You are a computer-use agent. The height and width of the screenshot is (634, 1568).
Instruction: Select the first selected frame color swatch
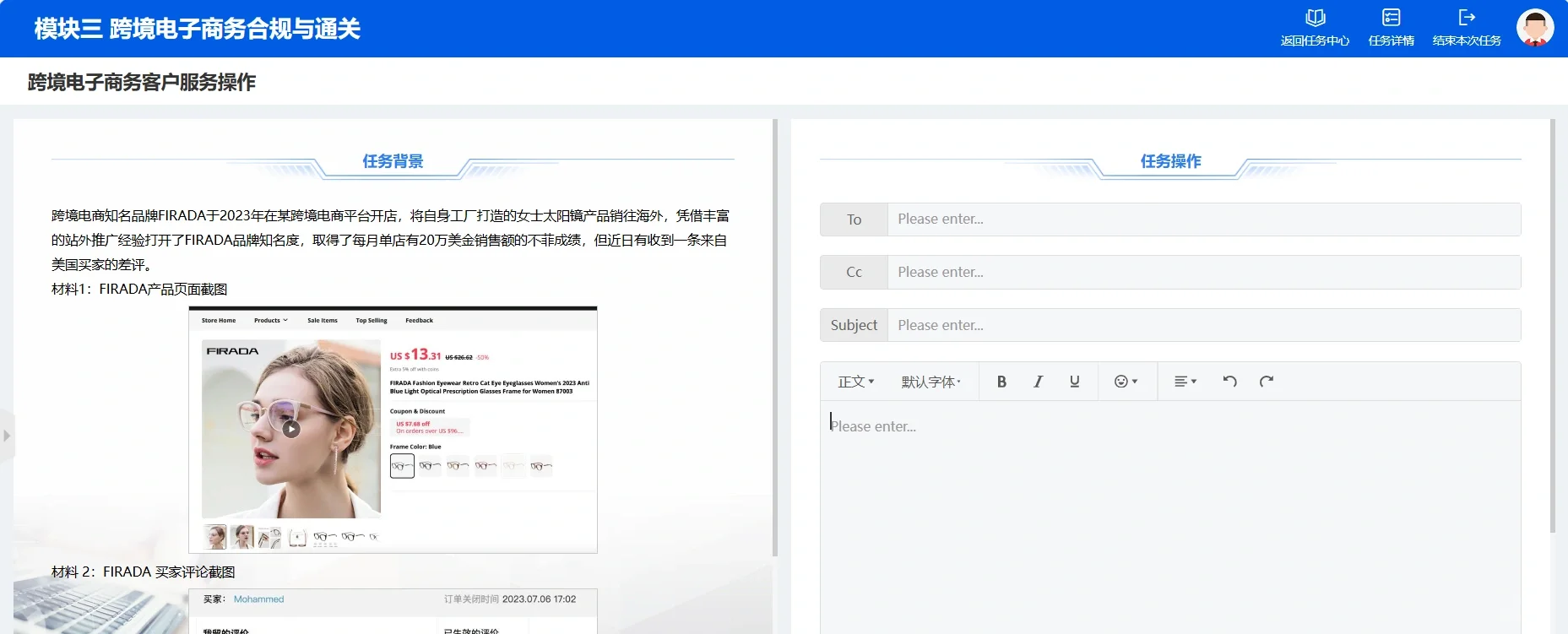[402, 466]
